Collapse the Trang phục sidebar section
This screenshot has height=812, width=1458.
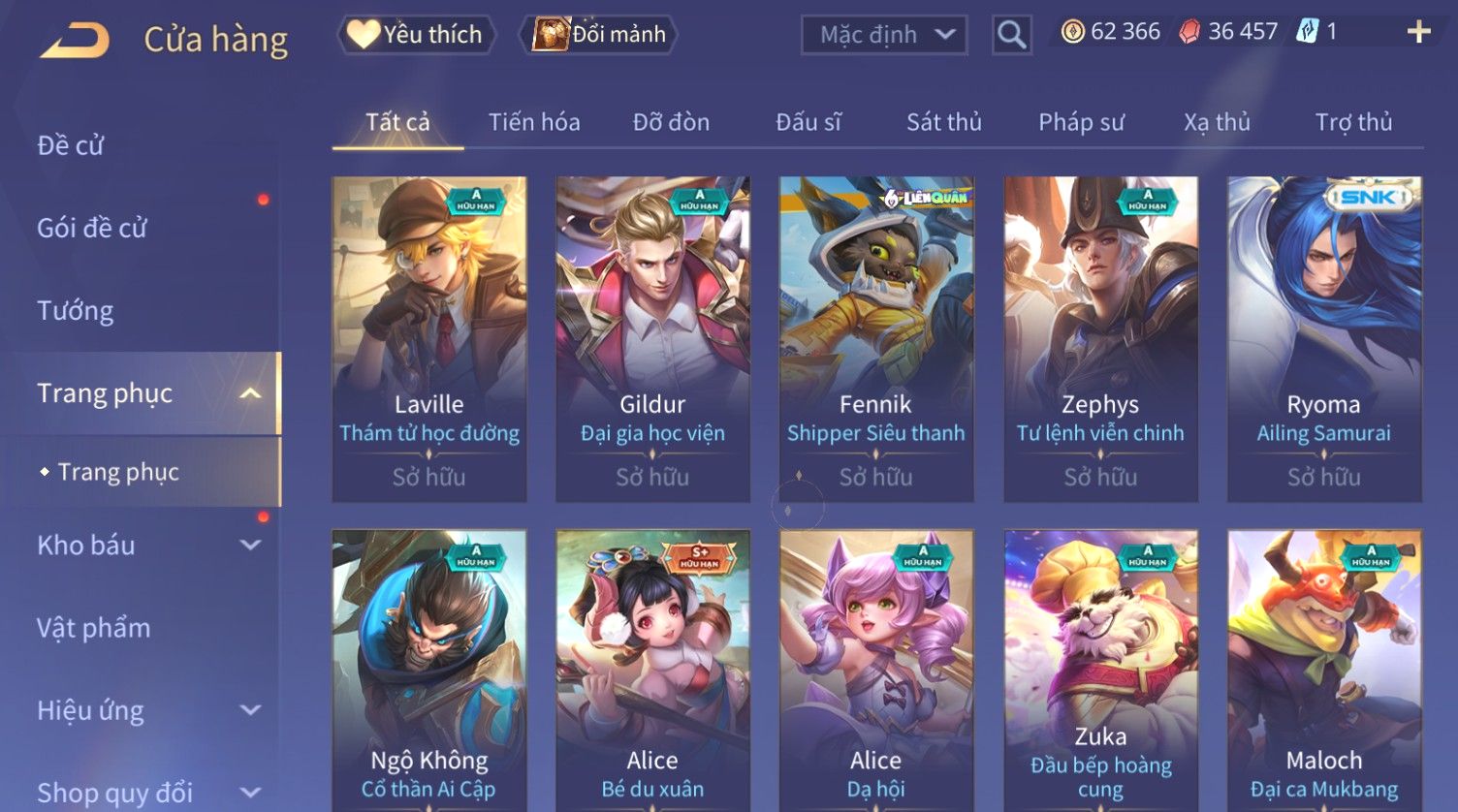[x=250, y=393]
